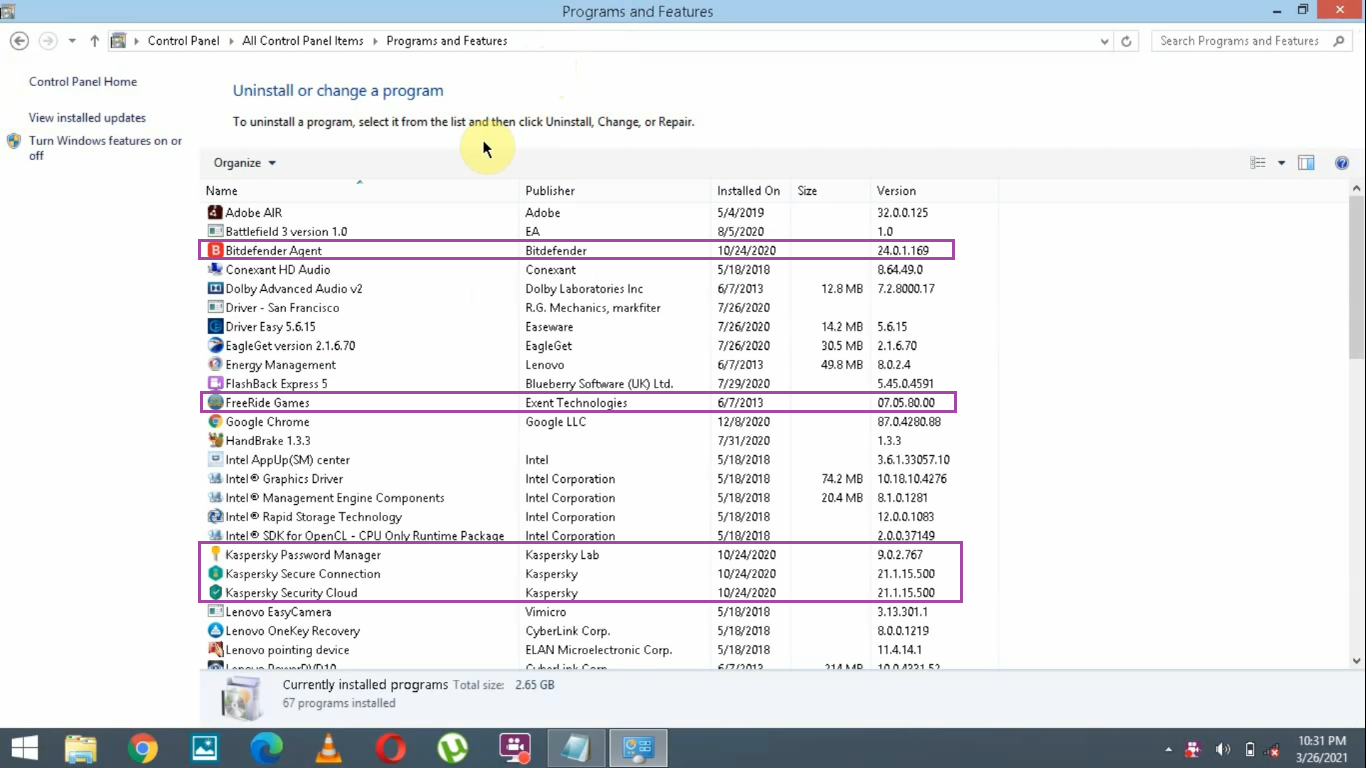Click Programs and Features breadcrumb
This screenshot has width=1366, height=768.
[447, 41]
